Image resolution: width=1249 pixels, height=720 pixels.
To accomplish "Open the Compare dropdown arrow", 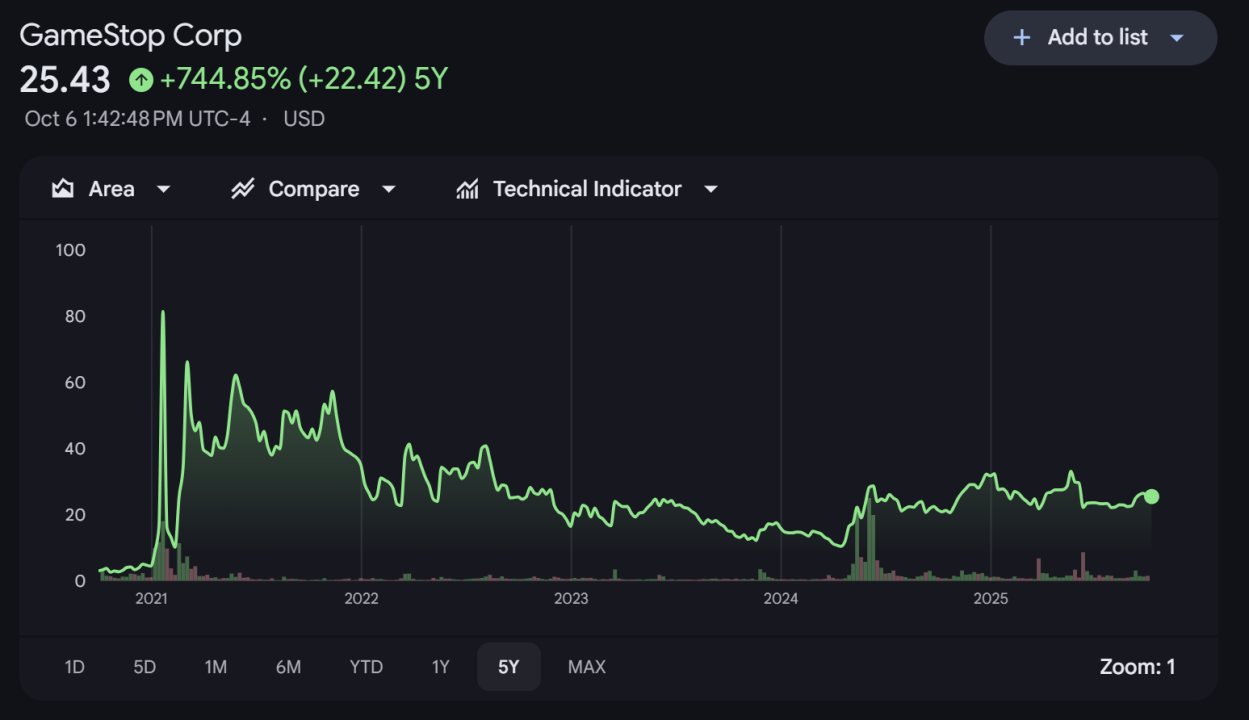I will pos(389,189).
